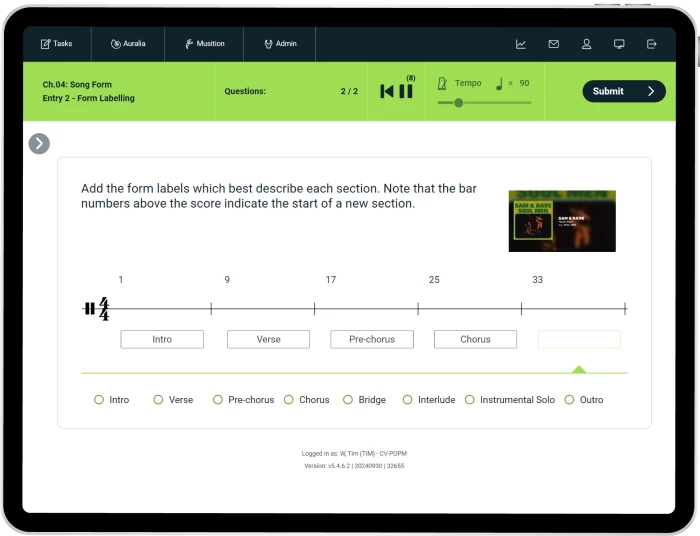Screen dimensions: 700x536
Task: Open the Tasks menu
Action: coord(57,44)
